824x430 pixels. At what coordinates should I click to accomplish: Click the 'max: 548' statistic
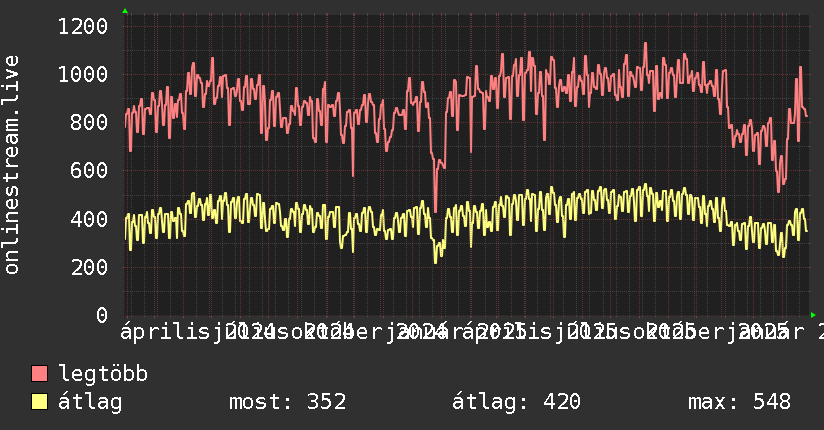coord(739,402)
